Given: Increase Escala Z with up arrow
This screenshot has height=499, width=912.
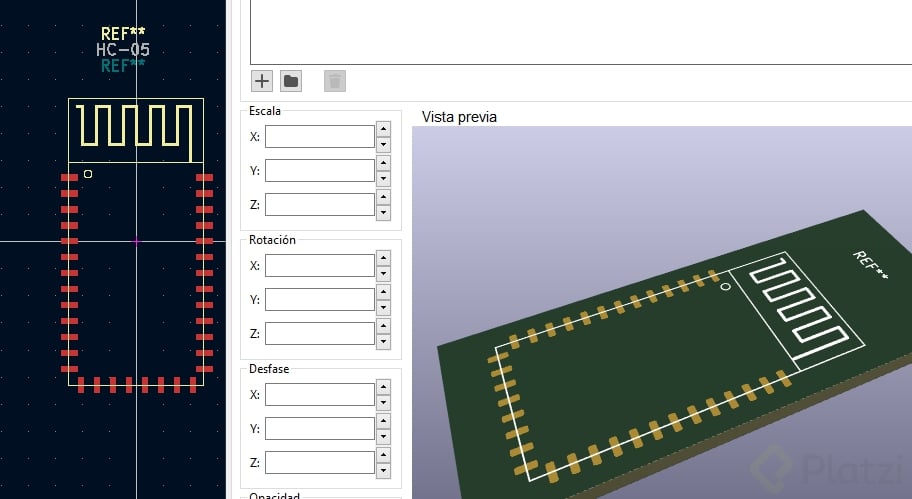Looking at the screenshot, I should point(383,197).
